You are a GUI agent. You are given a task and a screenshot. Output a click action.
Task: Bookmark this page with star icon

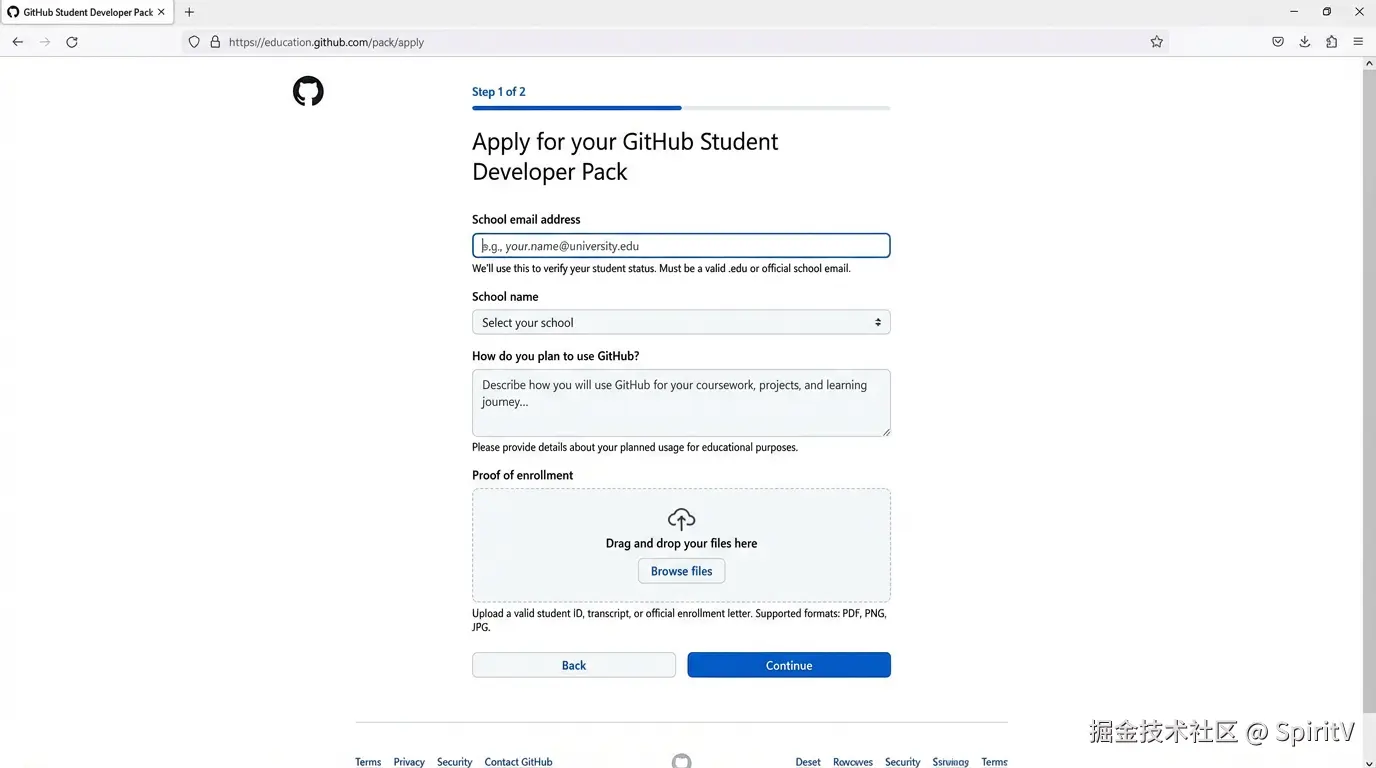tap(1157, 42)
